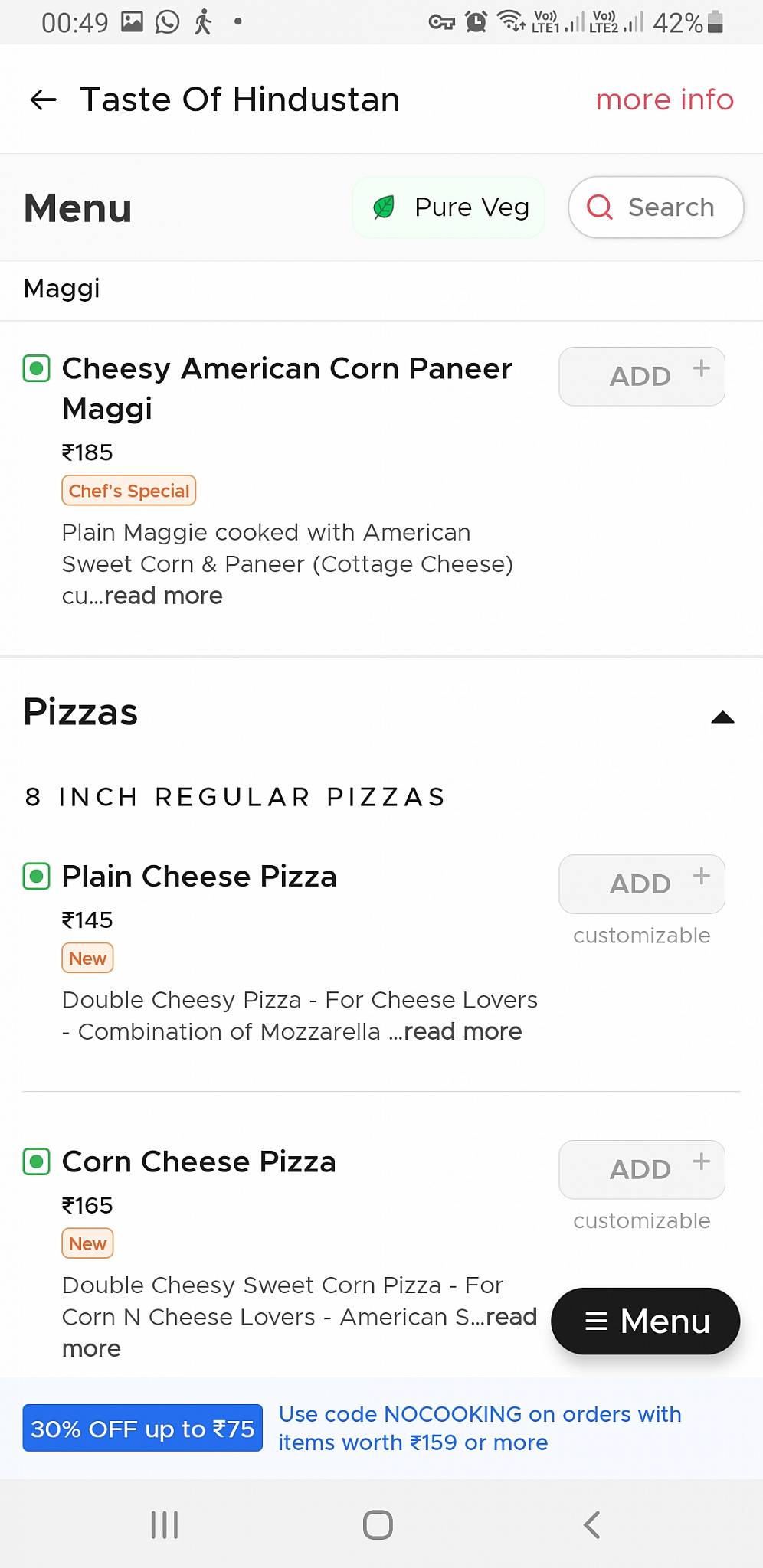Tap plus icon for Cheesy American Corn Paneer Maggi
This screenshot has height=1568, width=763.
tap(701, 368)
